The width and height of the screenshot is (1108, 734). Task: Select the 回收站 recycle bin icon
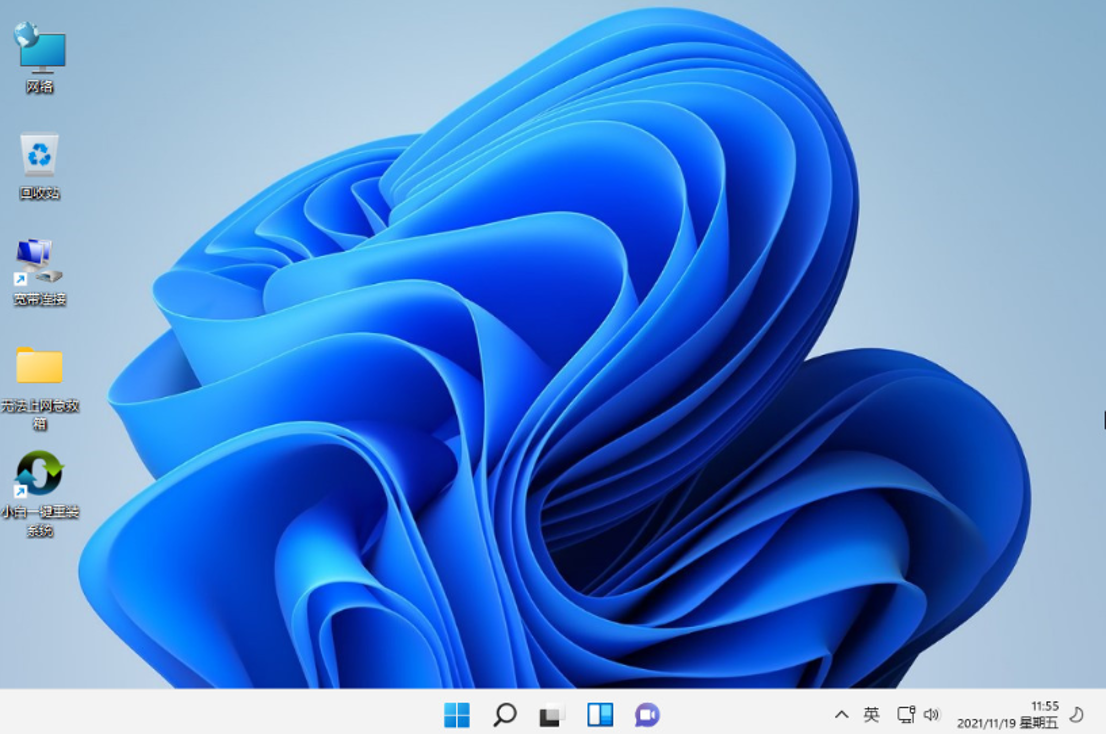pos(40,165)
